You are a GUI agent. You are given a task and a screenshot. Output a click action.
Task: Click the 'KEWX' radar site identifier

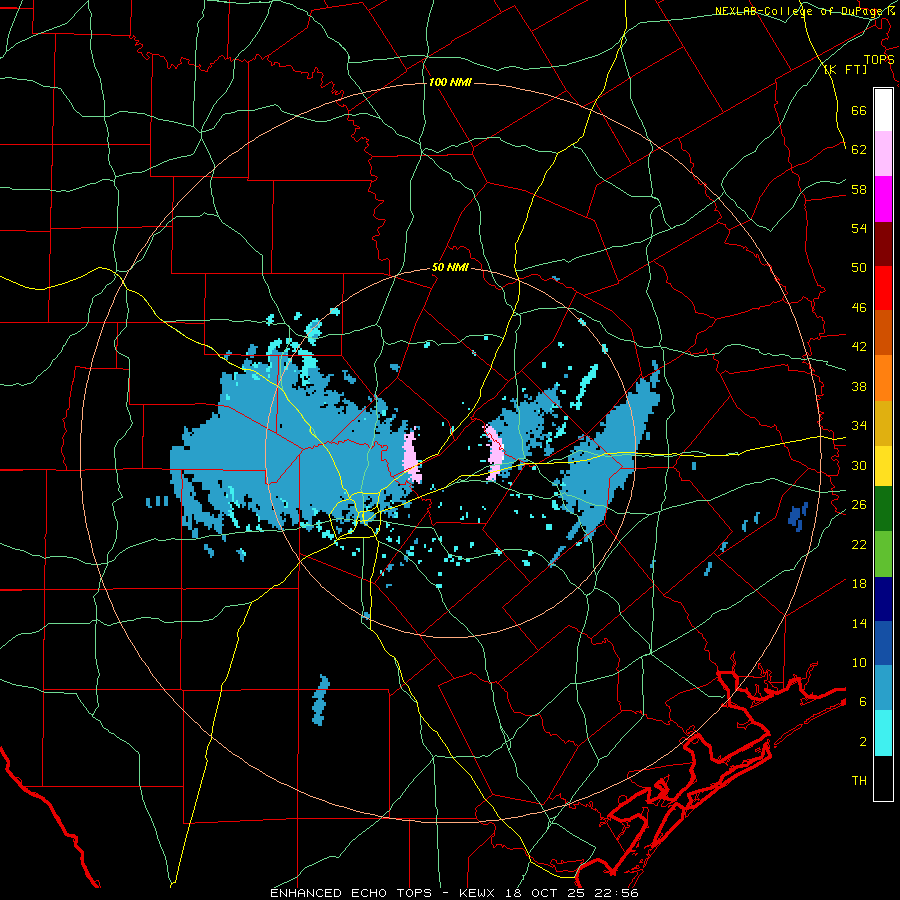[x=479, y=893]
